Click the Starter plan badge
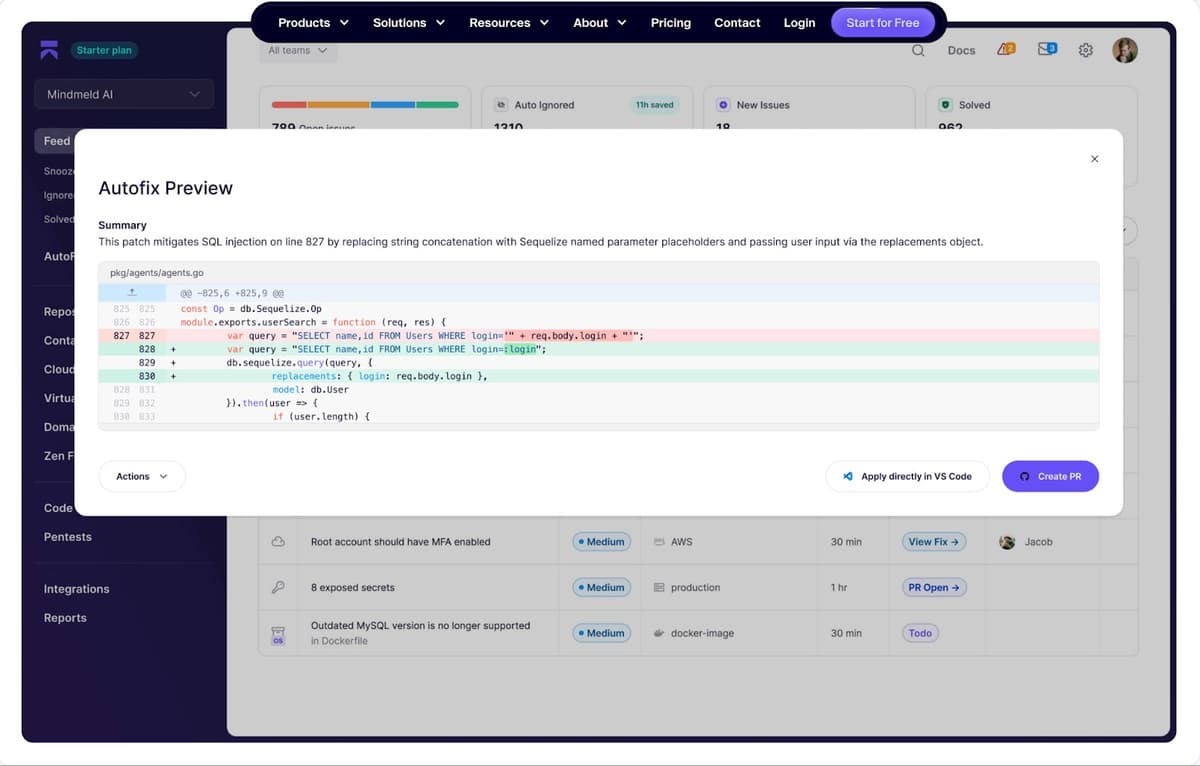The image size is (1200, 766). (x=104, y=50)
